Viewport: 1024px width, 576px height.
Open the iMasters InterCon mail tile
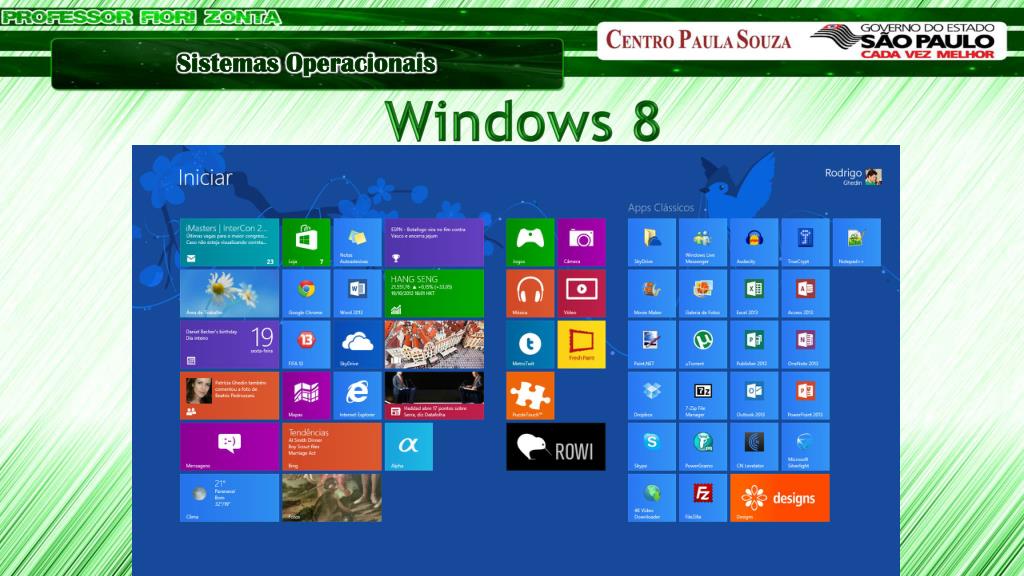pos(229,242)
